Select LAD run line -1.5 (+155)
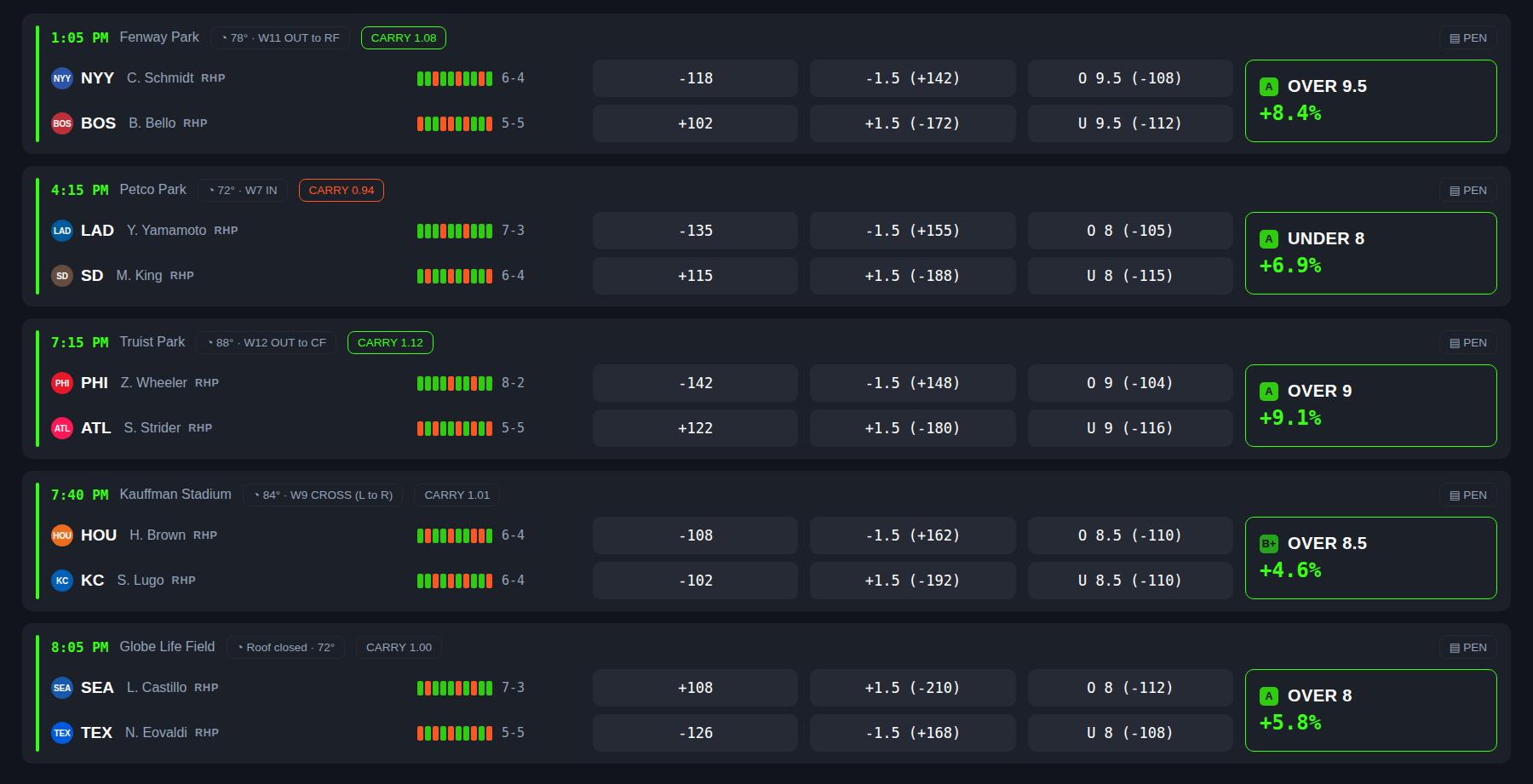 pyautogui.click(x=912, y=231)
